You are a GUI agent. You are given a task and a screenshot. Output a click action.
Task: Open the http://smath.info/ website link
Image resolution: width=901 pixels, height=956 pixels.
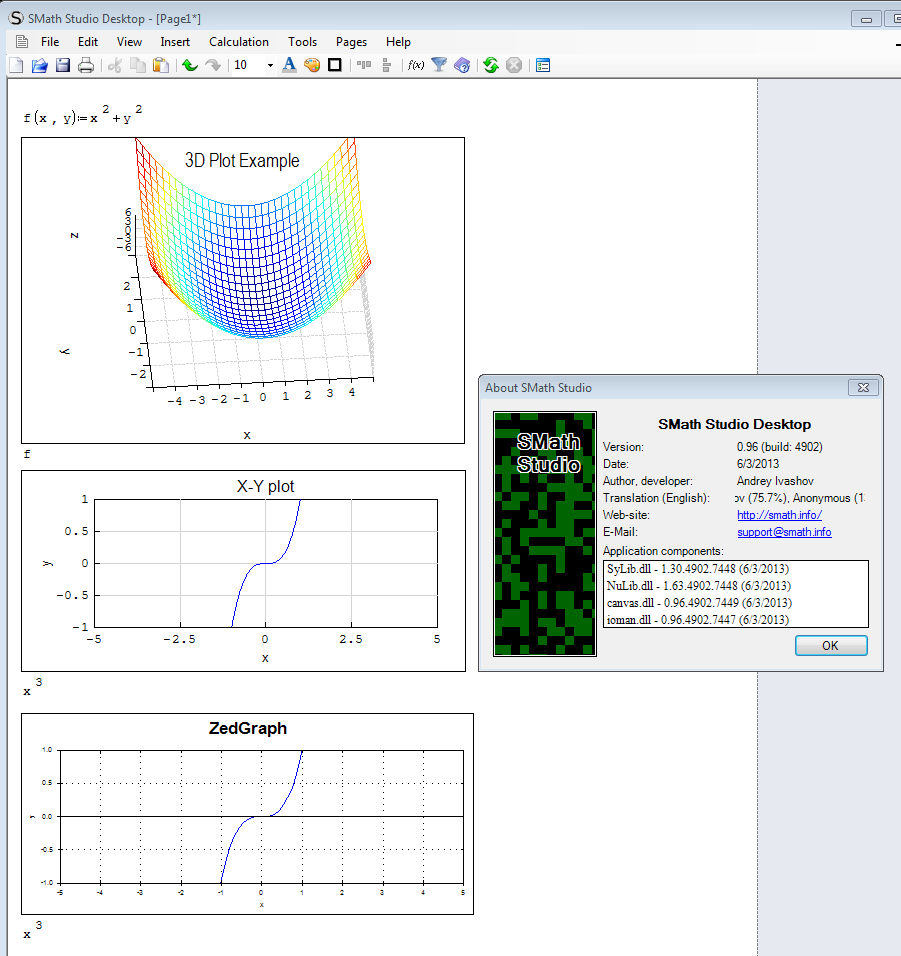(x=779, y=515)
